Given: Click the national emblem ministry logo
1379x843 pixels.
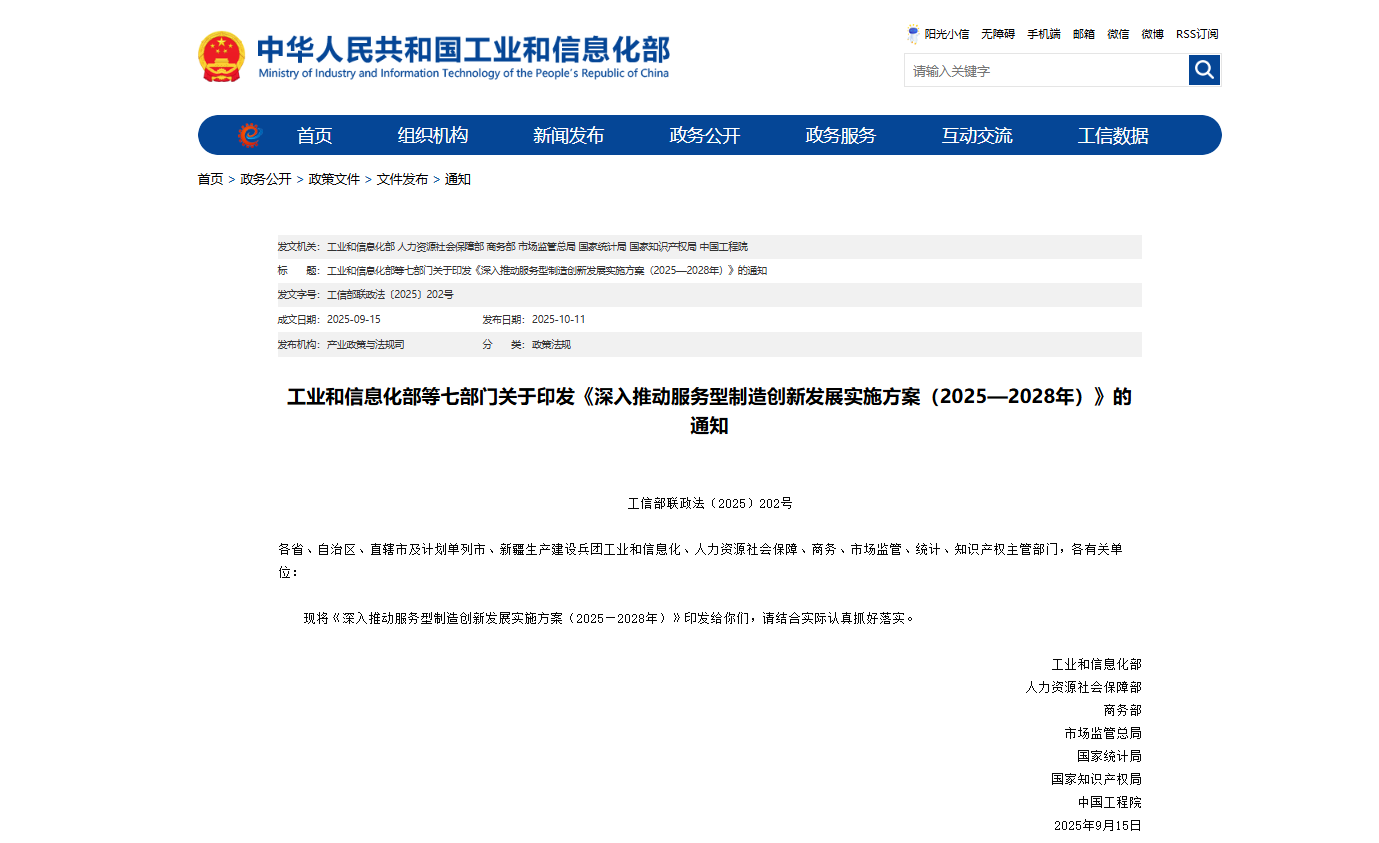Looking at the screenshot, I should coord(221,56).
